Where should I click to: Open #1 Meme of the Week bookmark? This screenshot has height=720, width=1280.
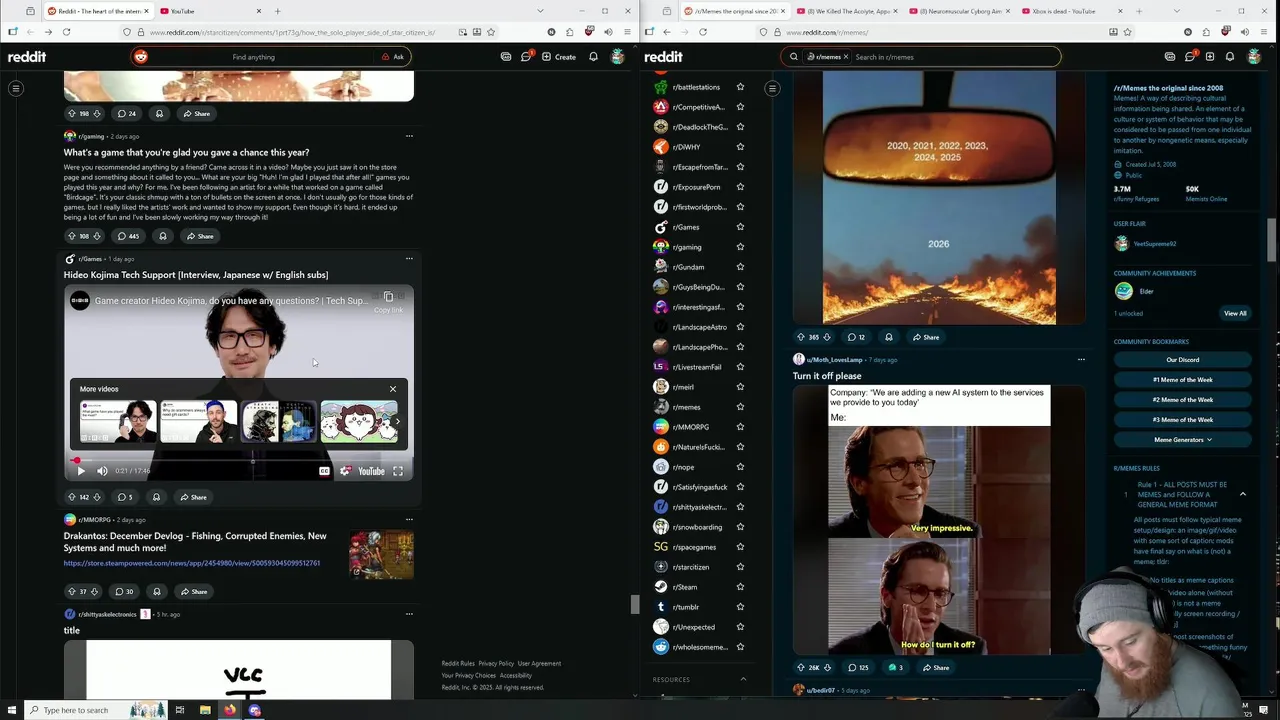pyautogui.click(x=1182, y=380)
